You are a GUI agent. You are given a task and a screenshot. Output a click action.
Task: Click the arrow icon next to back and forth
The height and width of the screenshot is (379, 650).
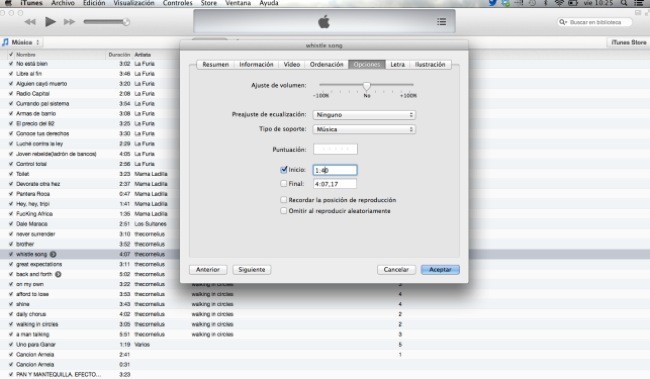[x=58, y=274]
